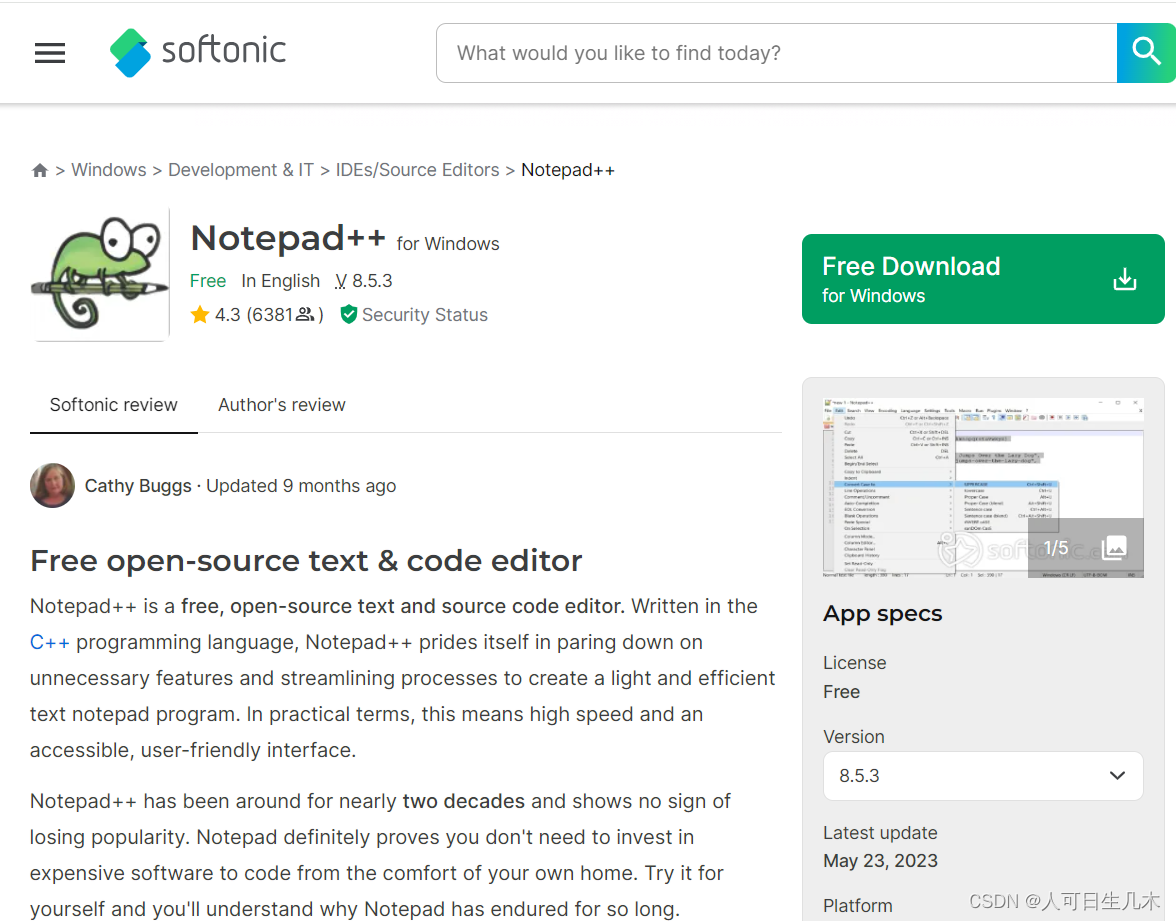1176x921 pixels.
Task: Click the App specs heading
Action: [883, 614]
